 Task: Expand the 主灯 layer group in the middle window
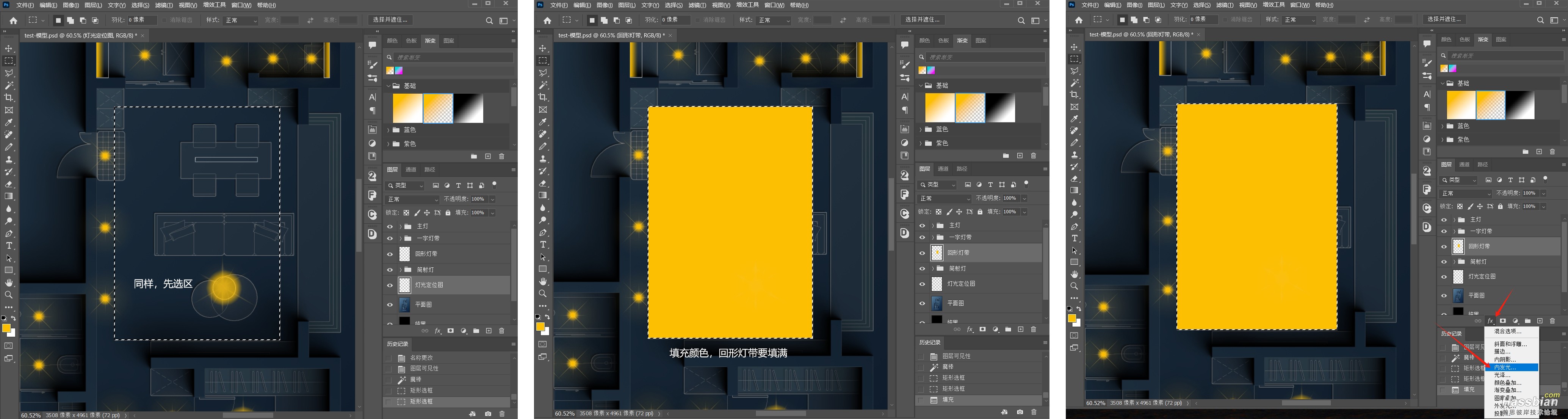tap(932, 225)
